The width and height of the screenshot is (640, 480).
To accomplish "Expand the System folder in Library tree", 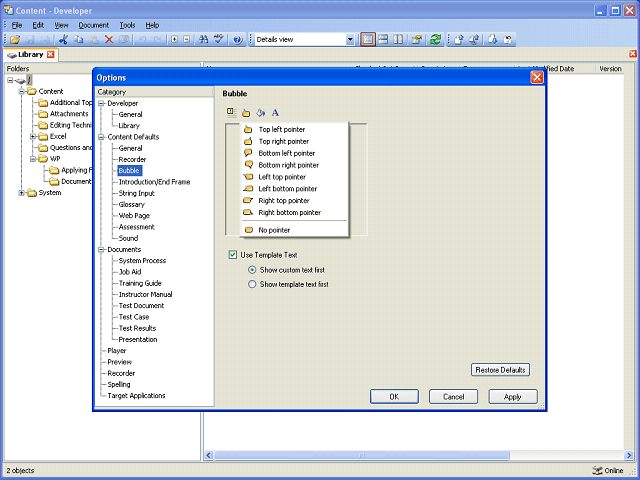I will (x=22, y=193).
